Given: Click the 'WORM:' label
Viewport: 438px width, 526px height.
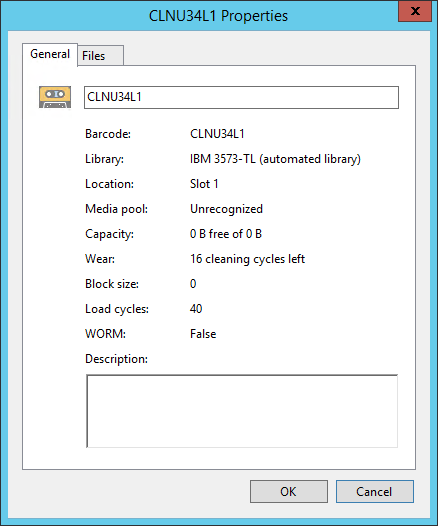Looking at the screenshot, I should pyautogui.click(x=106, y=334).
